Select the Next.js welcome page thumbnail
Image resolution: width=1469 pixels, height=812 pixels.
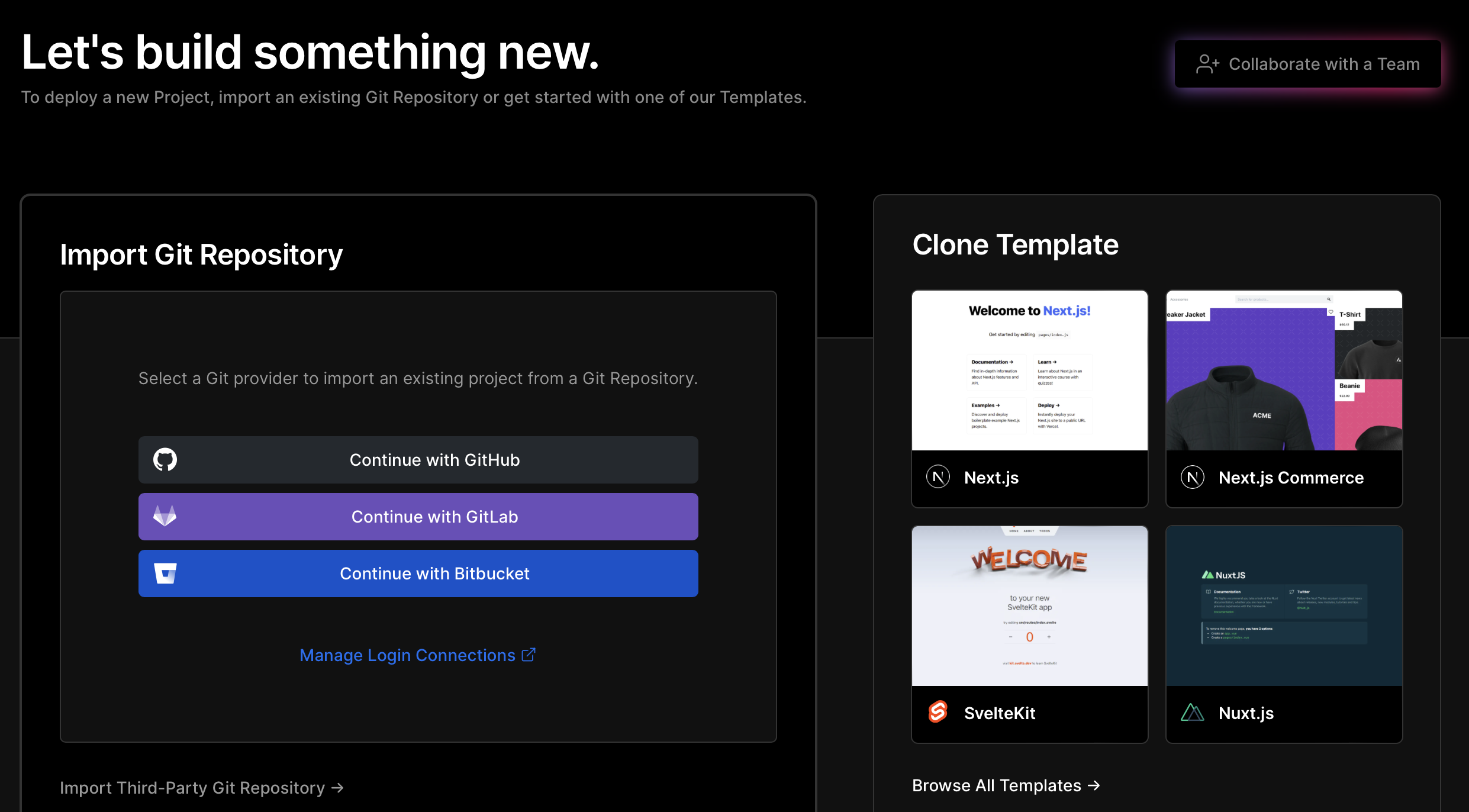tap(1029, 370)
